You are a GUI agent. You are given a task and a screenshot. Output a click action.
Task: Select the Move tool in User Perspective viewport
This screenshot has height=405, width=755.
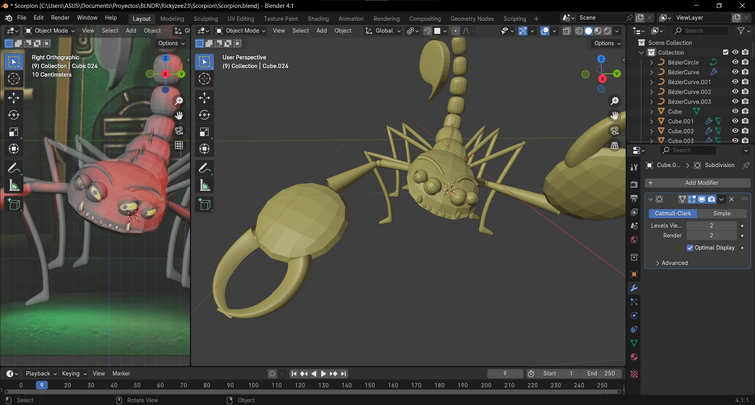coord(205,98)
